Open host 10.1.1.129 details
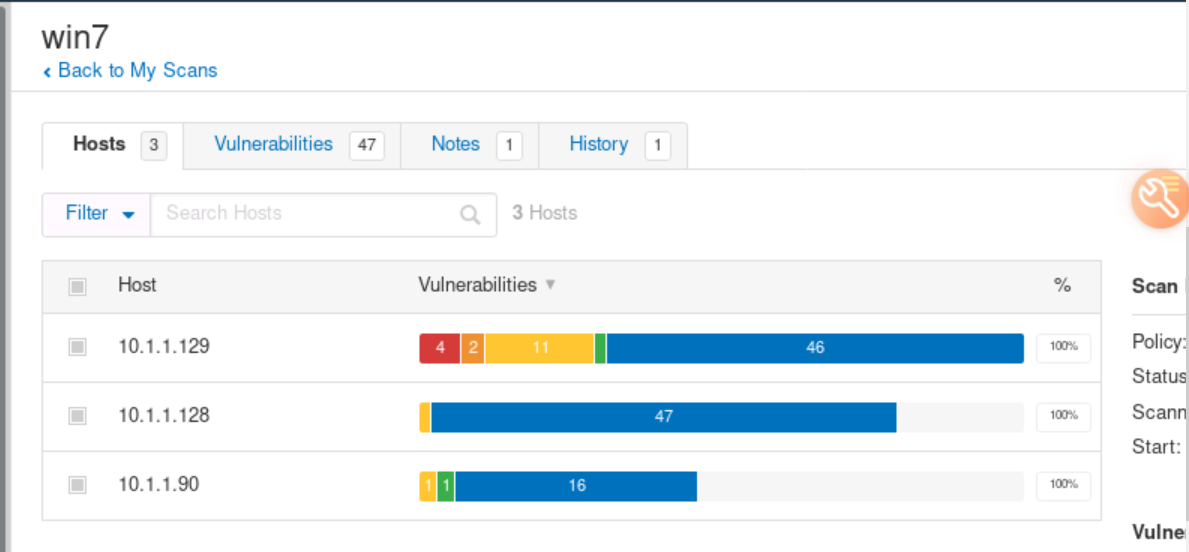The height and width of the screenshot is (552, 1189). [x=164, y=347]
